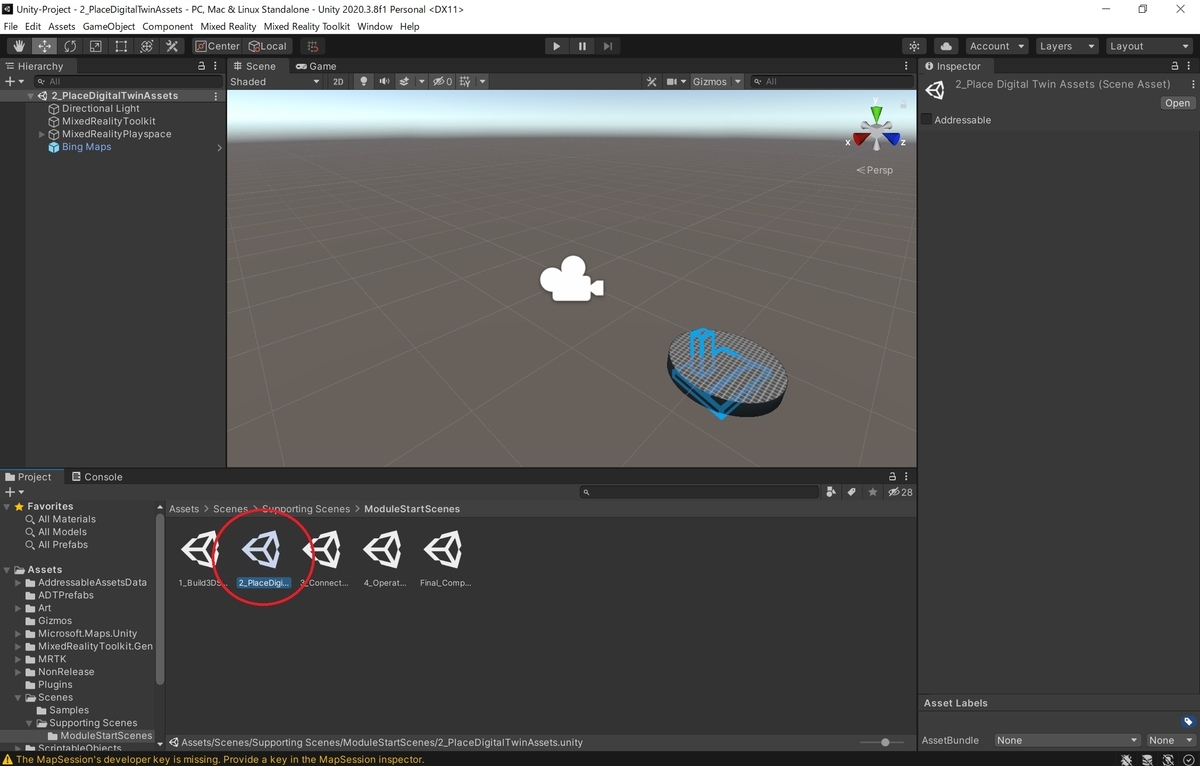Toggle Inspector panel lock
The height and width of the screenshot is (766, 1200).
1177,66
